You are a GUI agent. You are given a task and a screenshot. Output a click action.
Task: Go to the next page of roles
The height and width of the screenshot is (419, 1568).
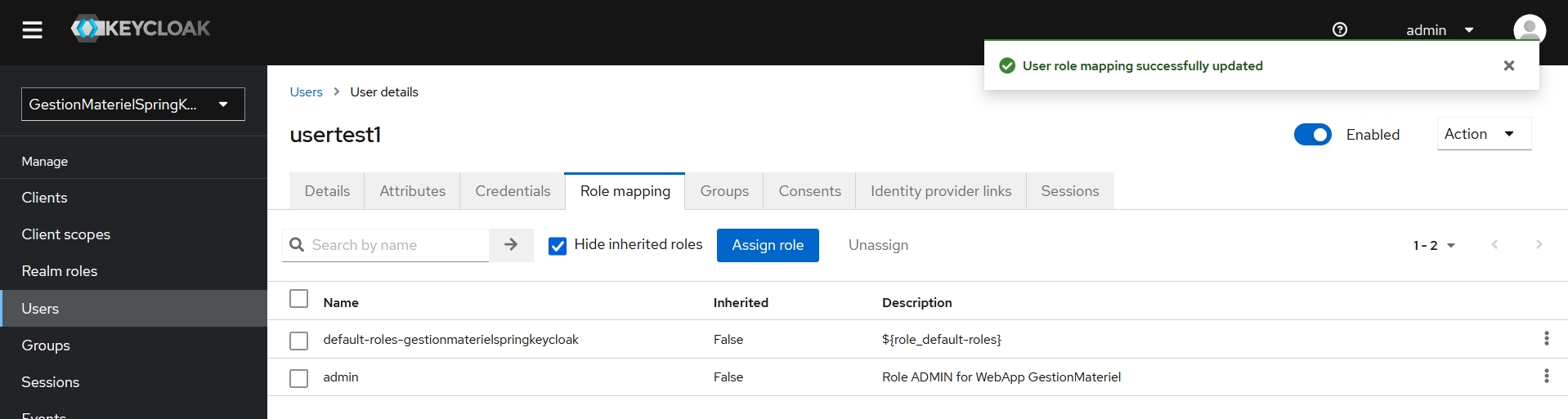coord(1539,245)
